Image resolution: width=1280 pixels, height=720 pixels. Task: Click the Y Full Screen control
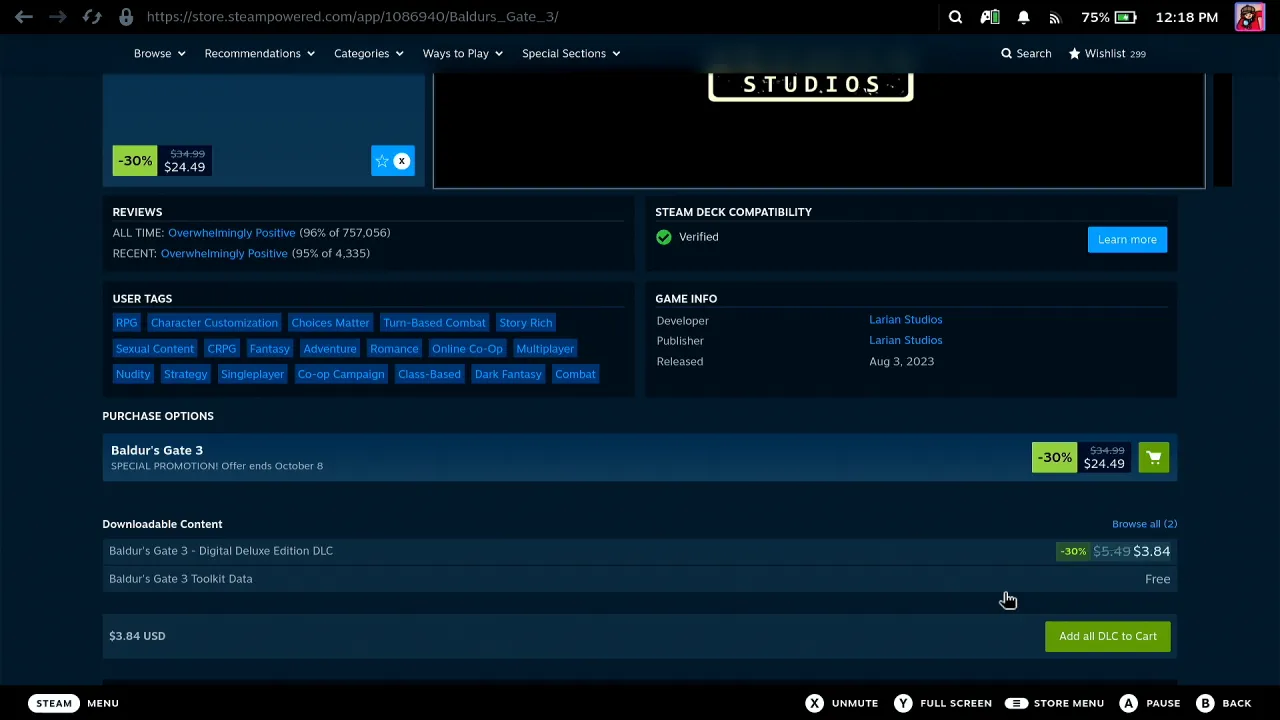[943, 703]
